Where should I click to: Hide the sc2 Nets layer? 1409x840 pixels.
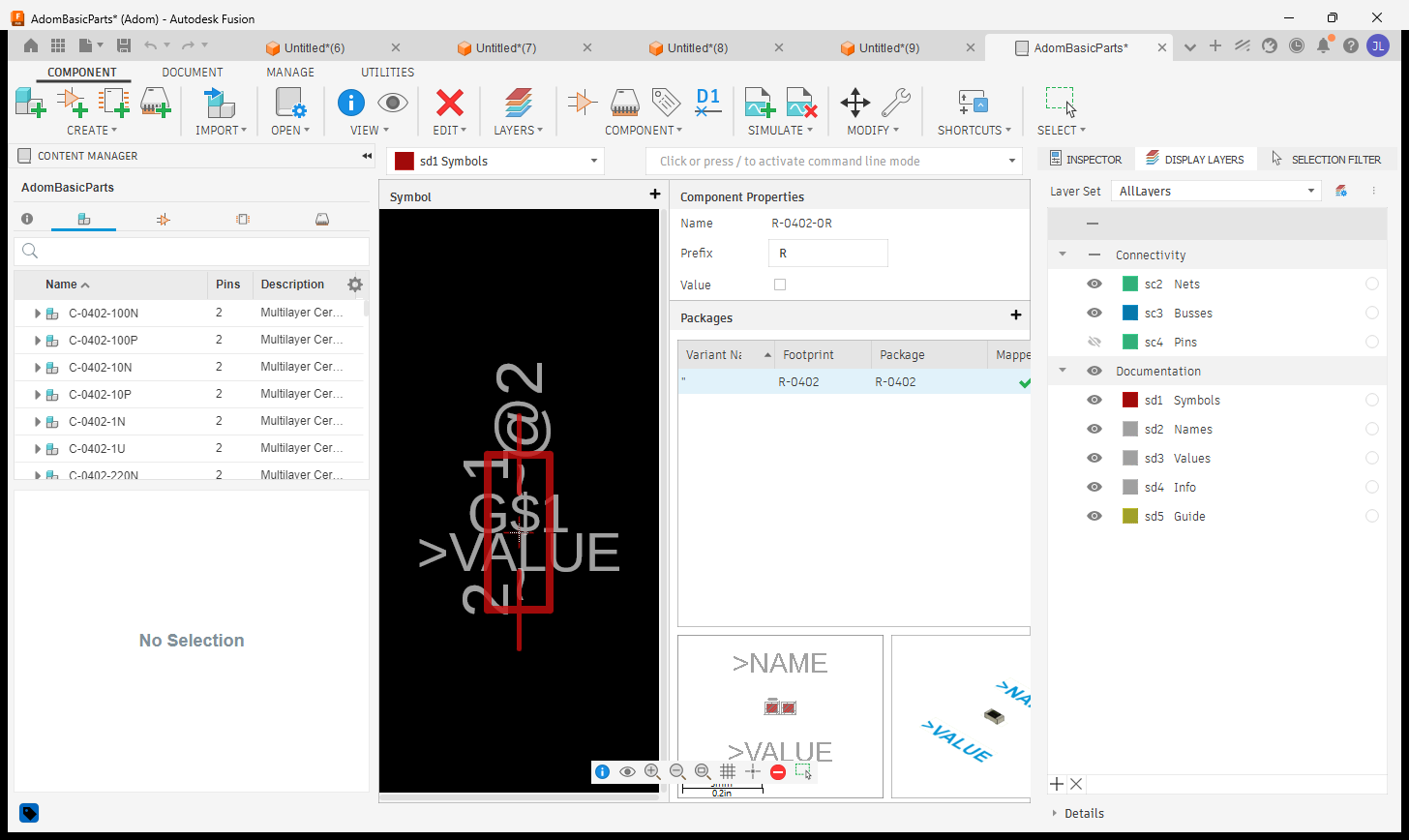(1094, 284)
